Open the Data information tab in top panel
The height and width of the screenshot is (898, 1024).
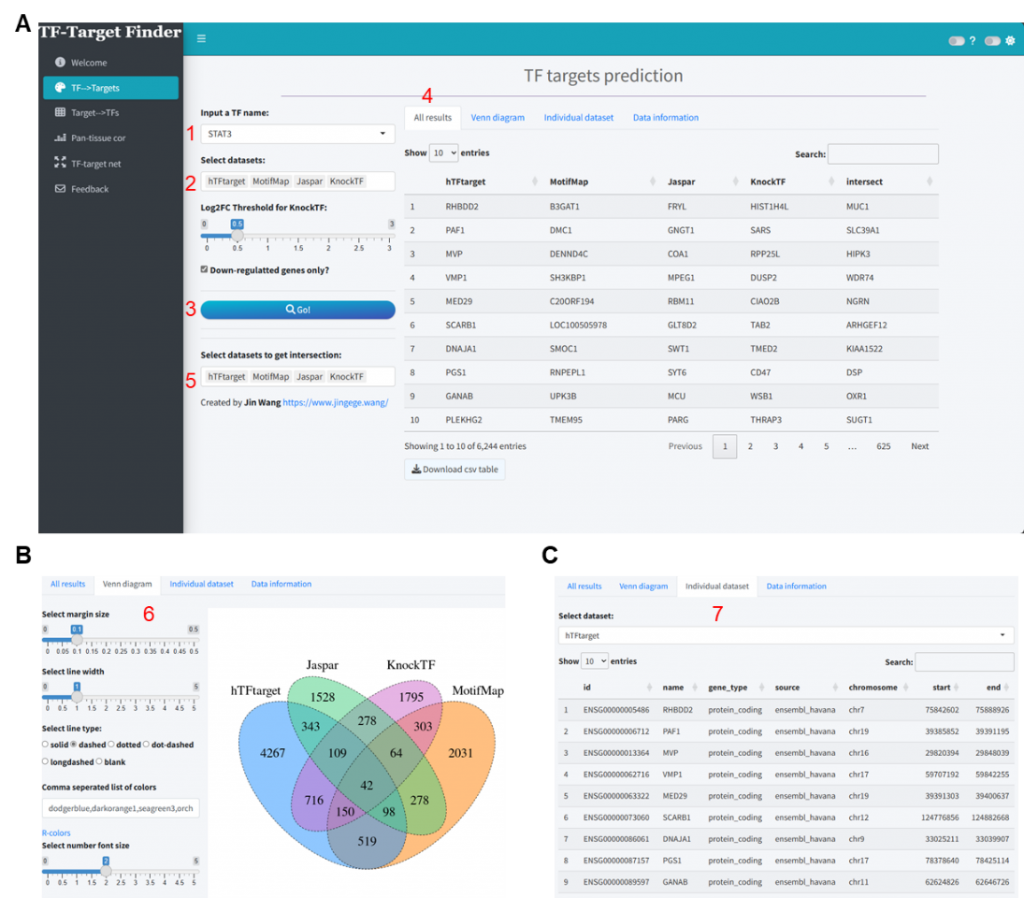tap(665, 118)
